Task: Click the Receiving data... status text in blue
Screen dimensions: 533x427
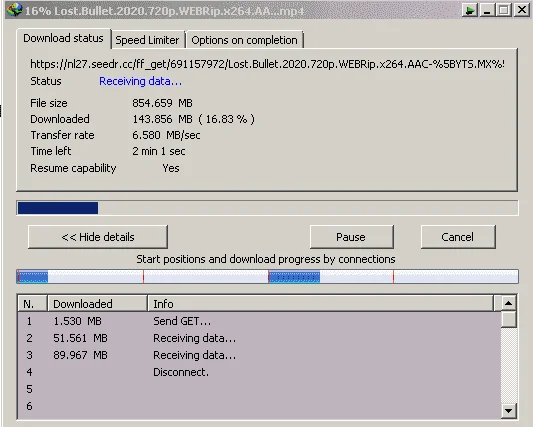Action: click(x=140, y=81)
